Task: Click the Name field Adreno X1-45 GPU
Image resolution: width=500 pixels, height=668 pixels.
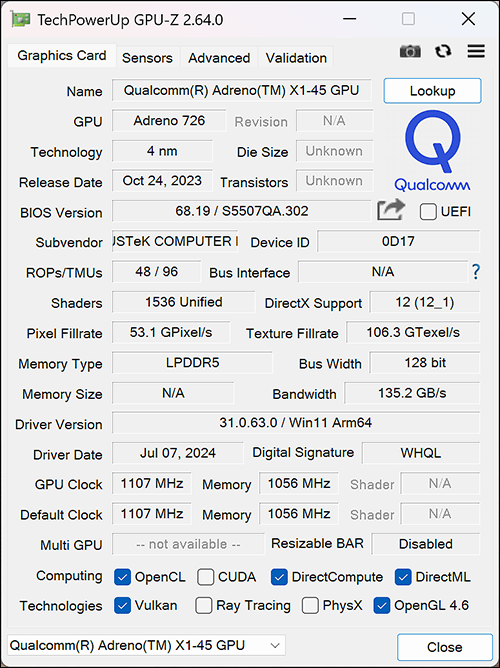Action: point(241,90)
